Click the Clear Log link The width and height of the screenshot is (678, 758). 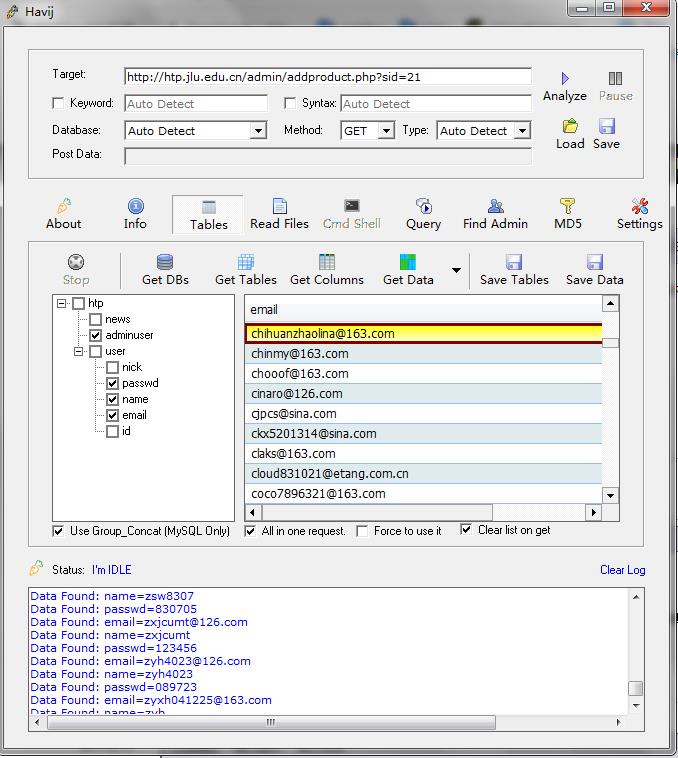pos(622,570)
